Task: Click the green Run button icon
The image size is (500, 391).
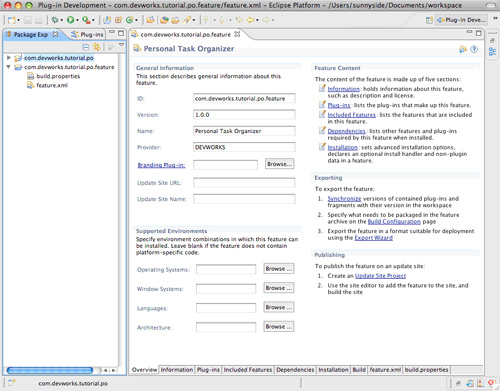Action: [70, 20]
